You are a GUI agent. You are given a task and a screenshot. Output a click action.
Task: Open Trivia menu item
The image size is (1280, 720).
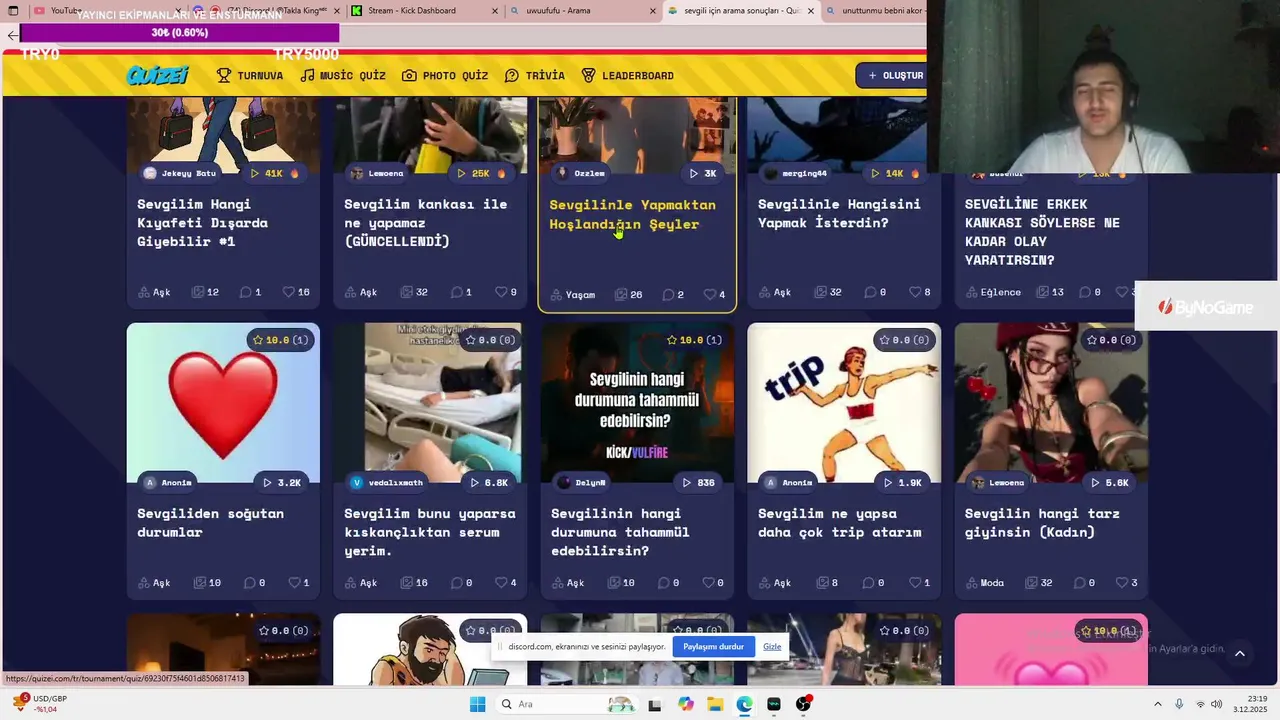click(535, 75)
